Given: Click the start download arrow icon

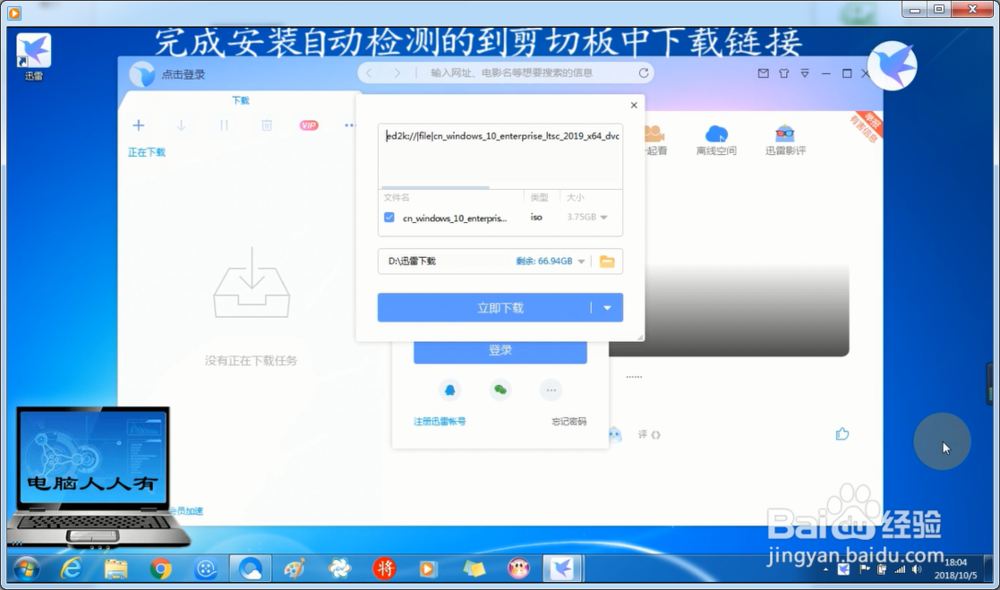Looking at the screenshot, I should 181,126.
